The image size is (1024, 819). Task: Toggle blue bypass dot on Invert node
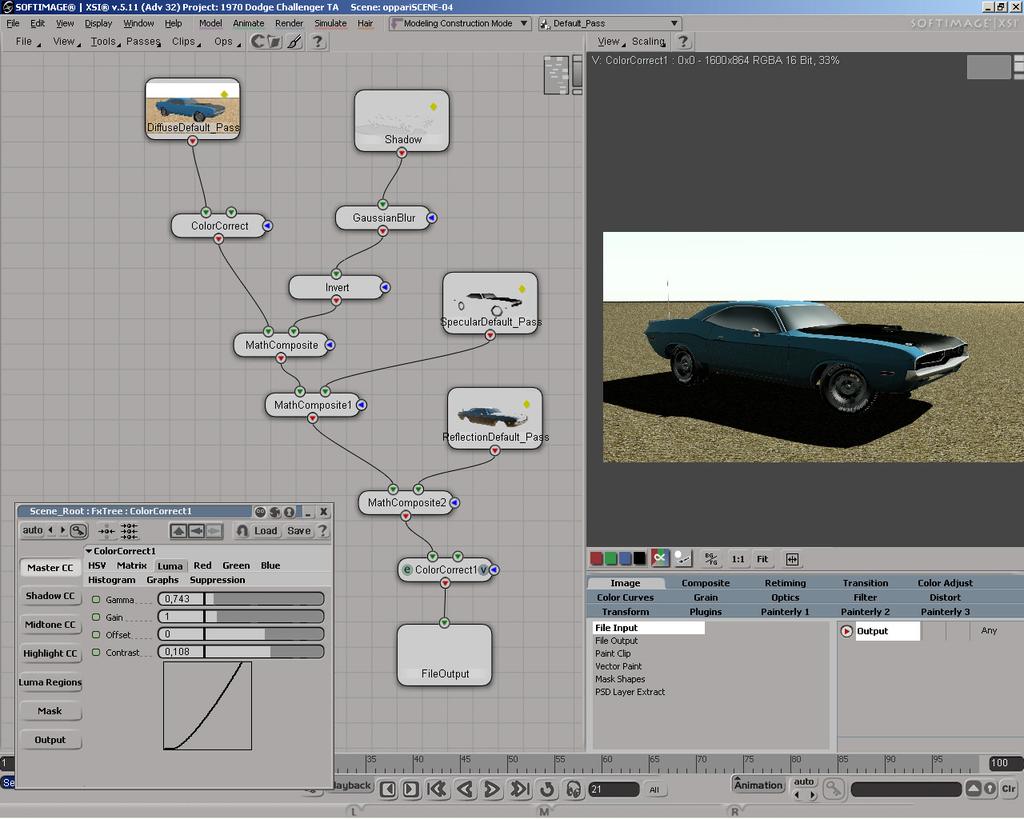[385, 287]
